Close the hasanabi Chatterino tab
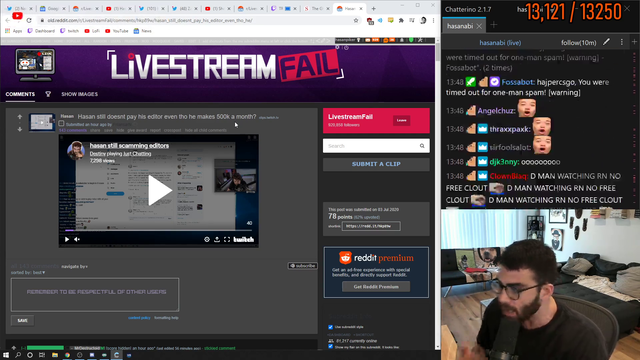The image size is (640, 360). (x=479, y=26)
